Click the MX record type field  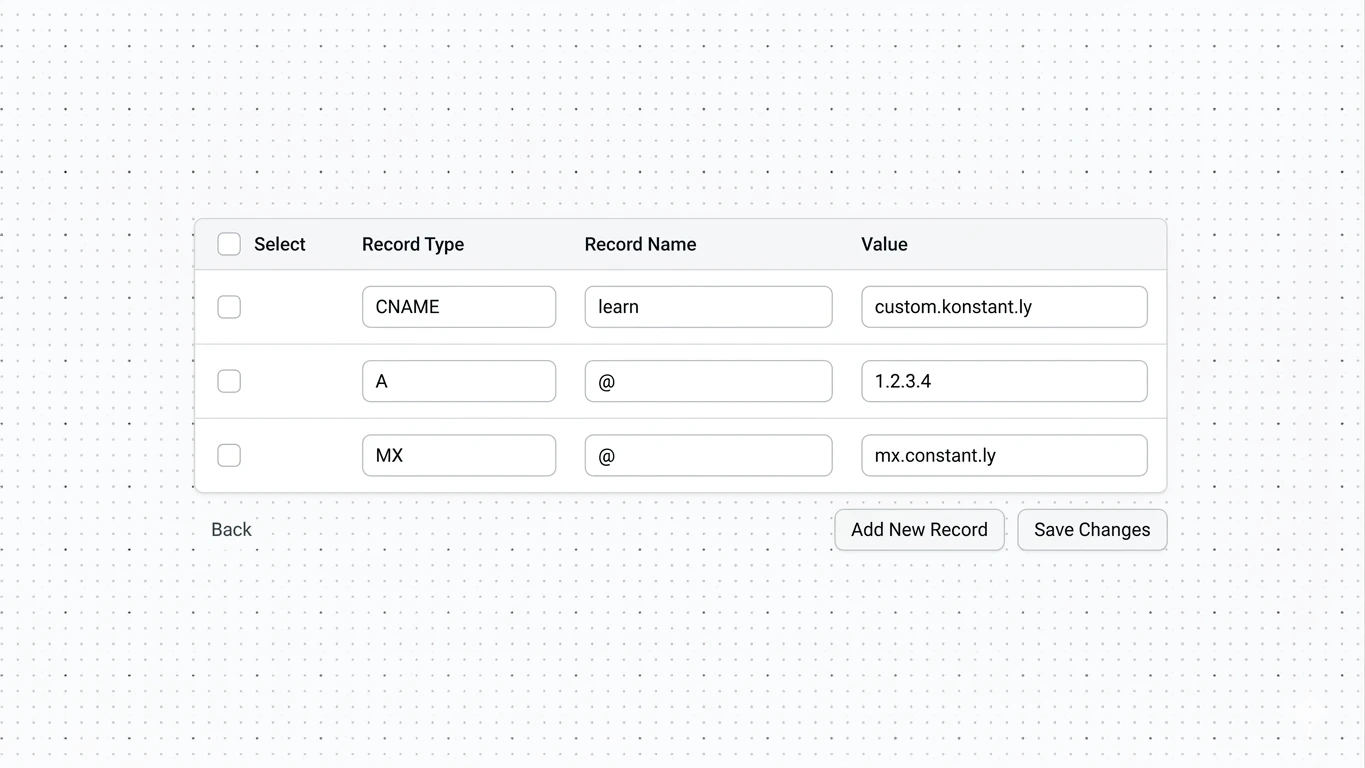tap(458, 455)
